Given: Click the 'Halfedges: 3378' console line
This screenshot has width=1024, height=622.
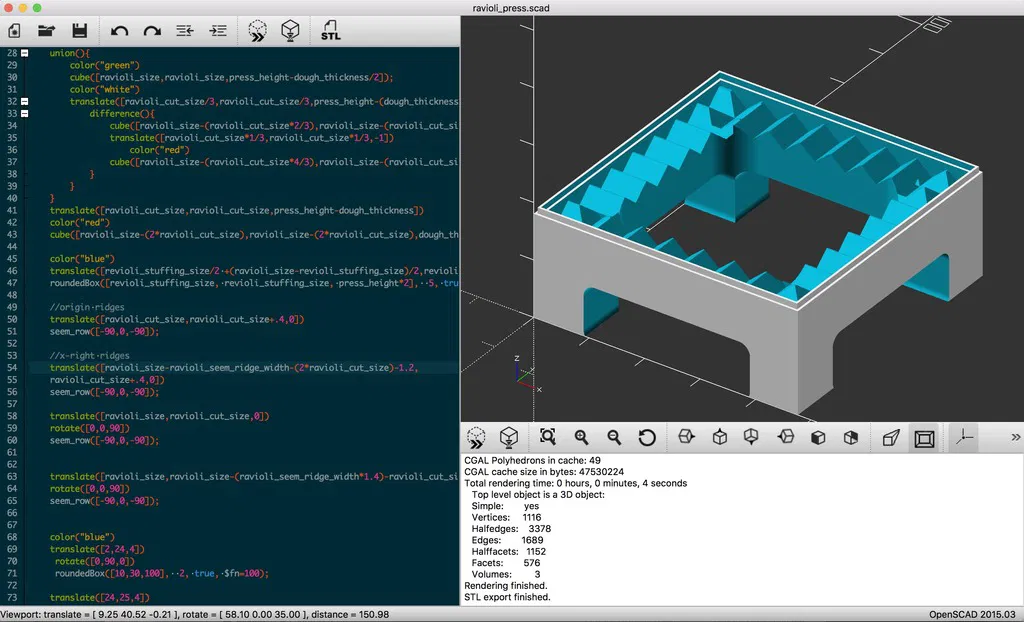Looking at the screenshot, I should coord(511,529).
